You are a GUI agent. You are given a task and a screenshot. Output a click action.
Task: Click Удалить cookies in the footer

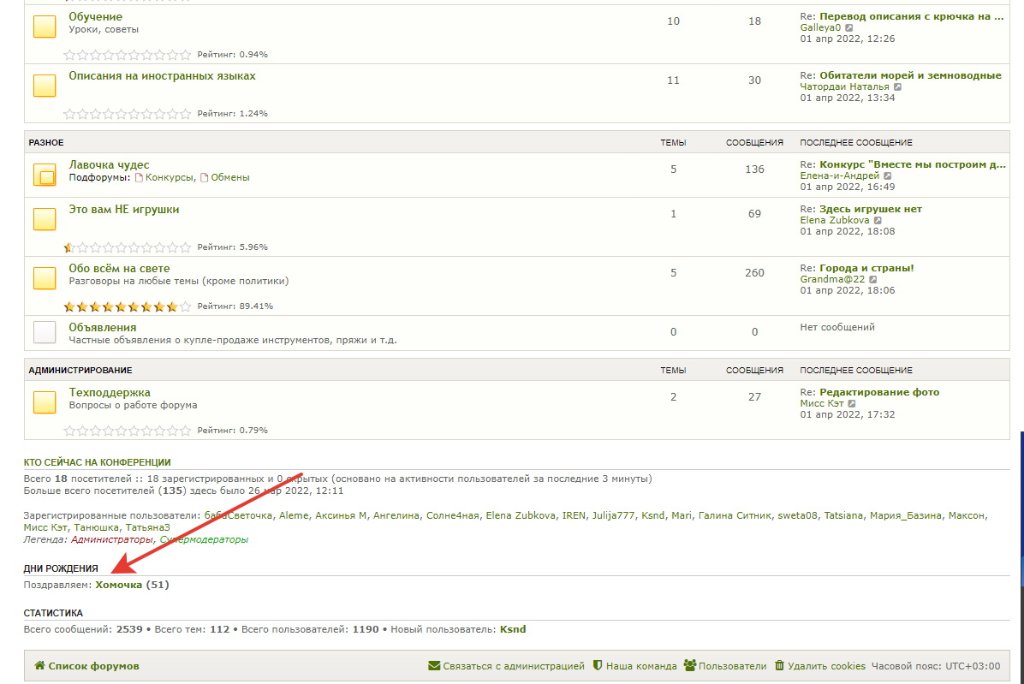click(826, 666)
